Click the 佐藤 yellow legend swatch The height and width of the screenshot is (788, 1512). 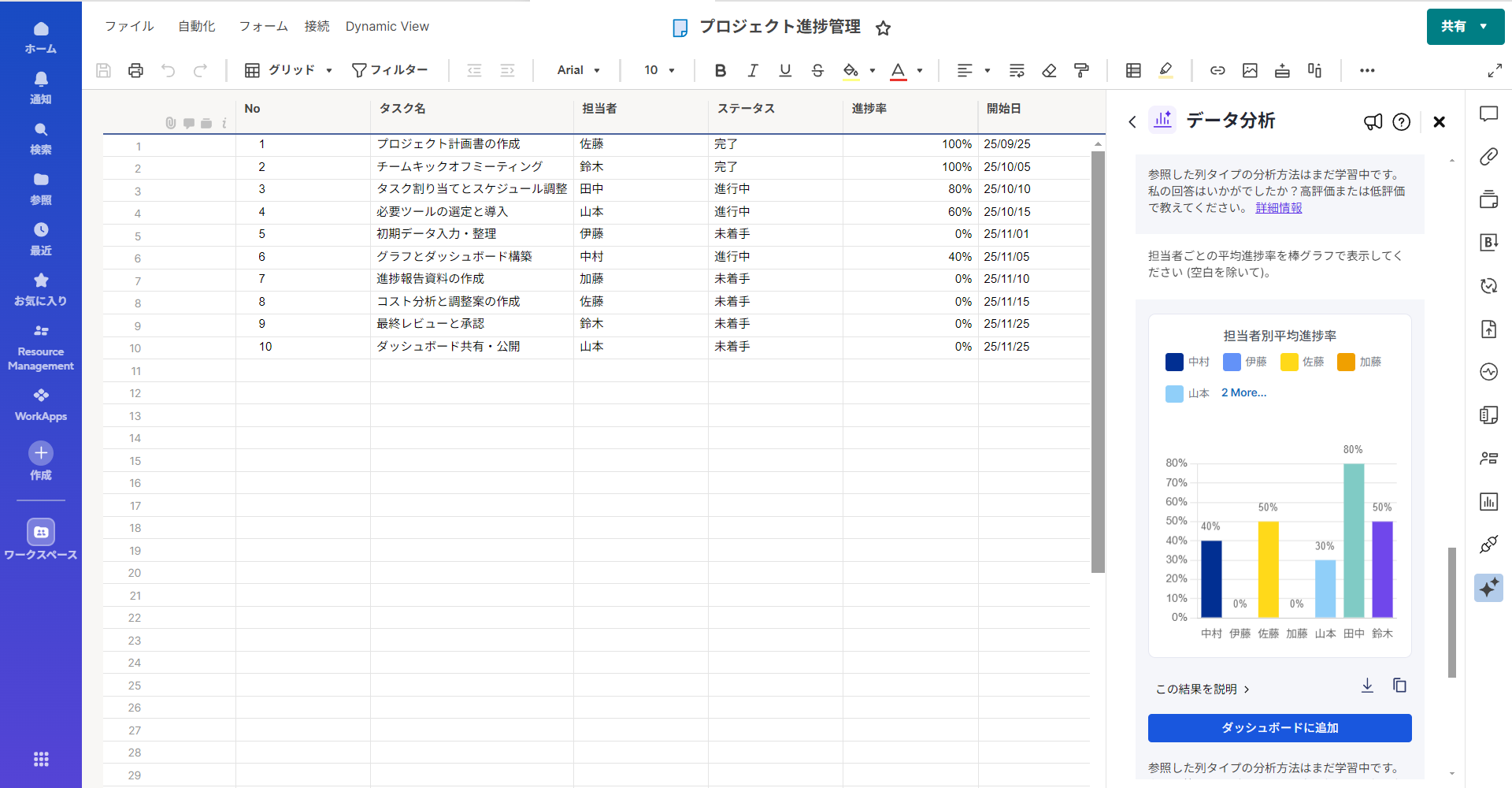click(1289, 362)
